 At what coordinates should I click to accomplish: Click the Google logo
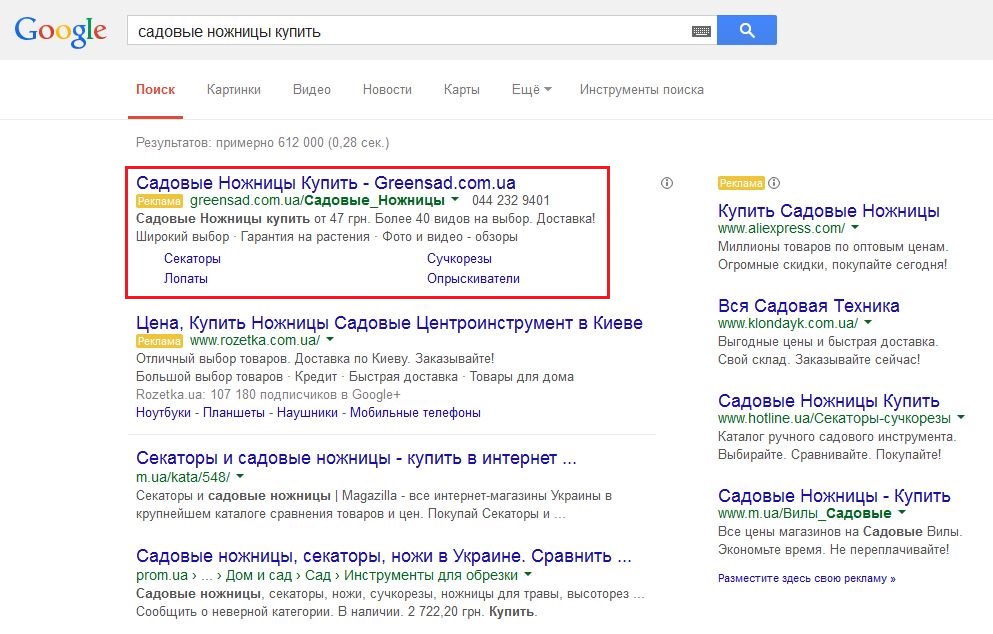[61, 32]
